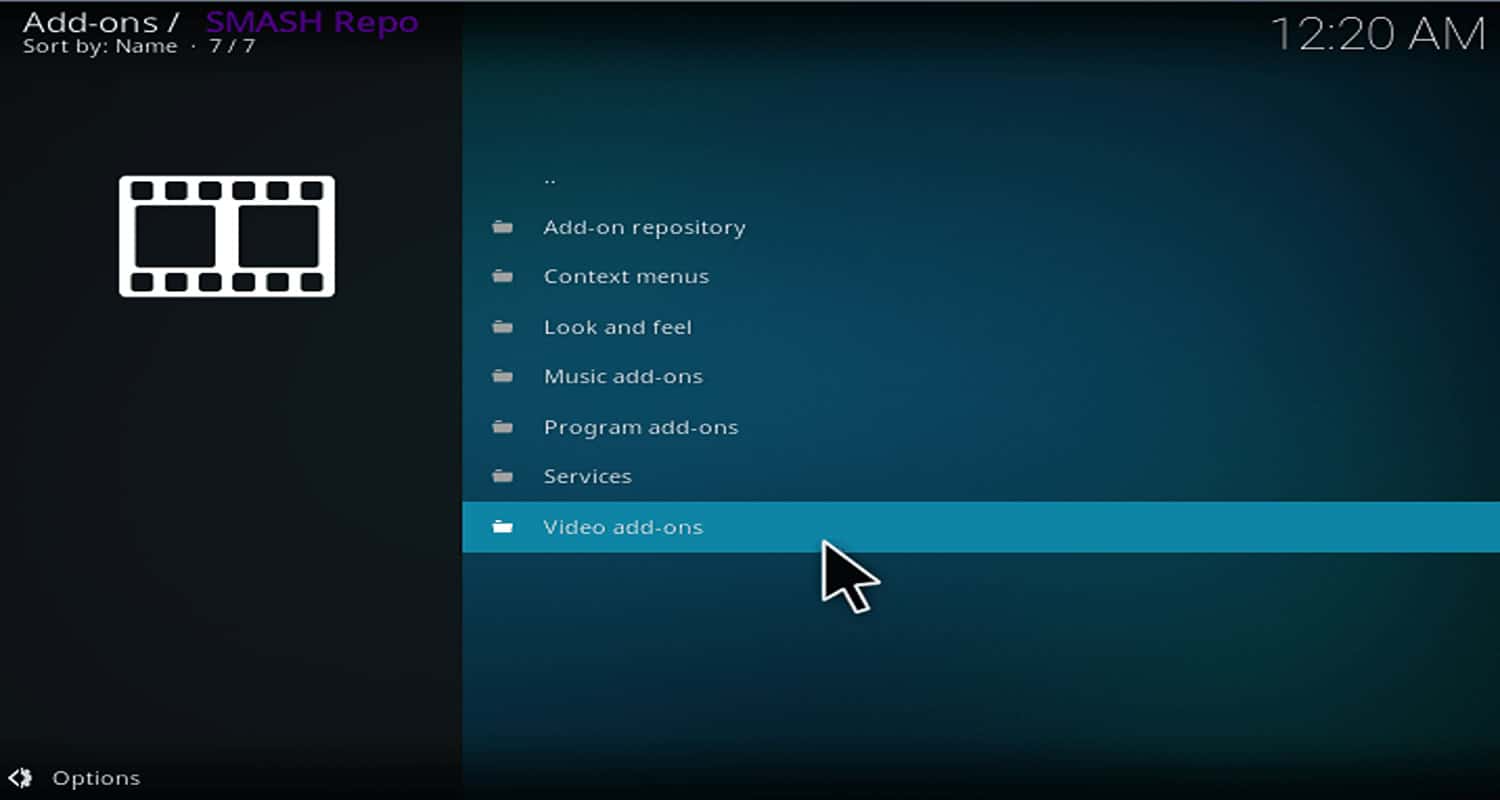Click the folder icon beside Music add-ons

502,377
